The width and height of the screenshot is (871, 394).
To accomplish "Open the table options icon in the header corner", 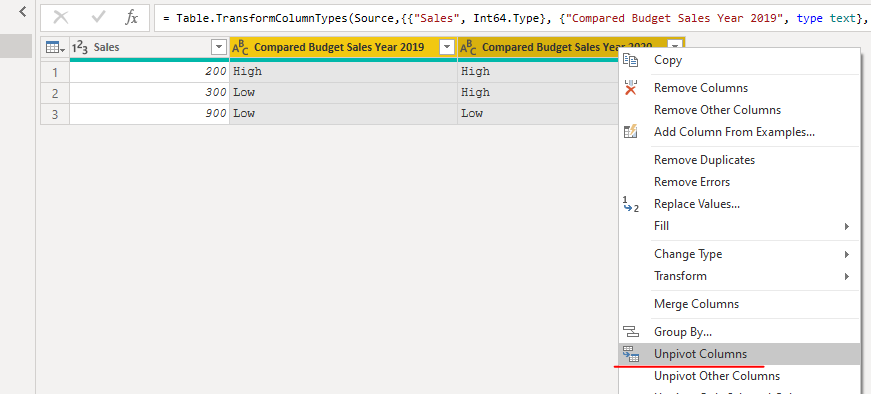I will pos(55,48).
